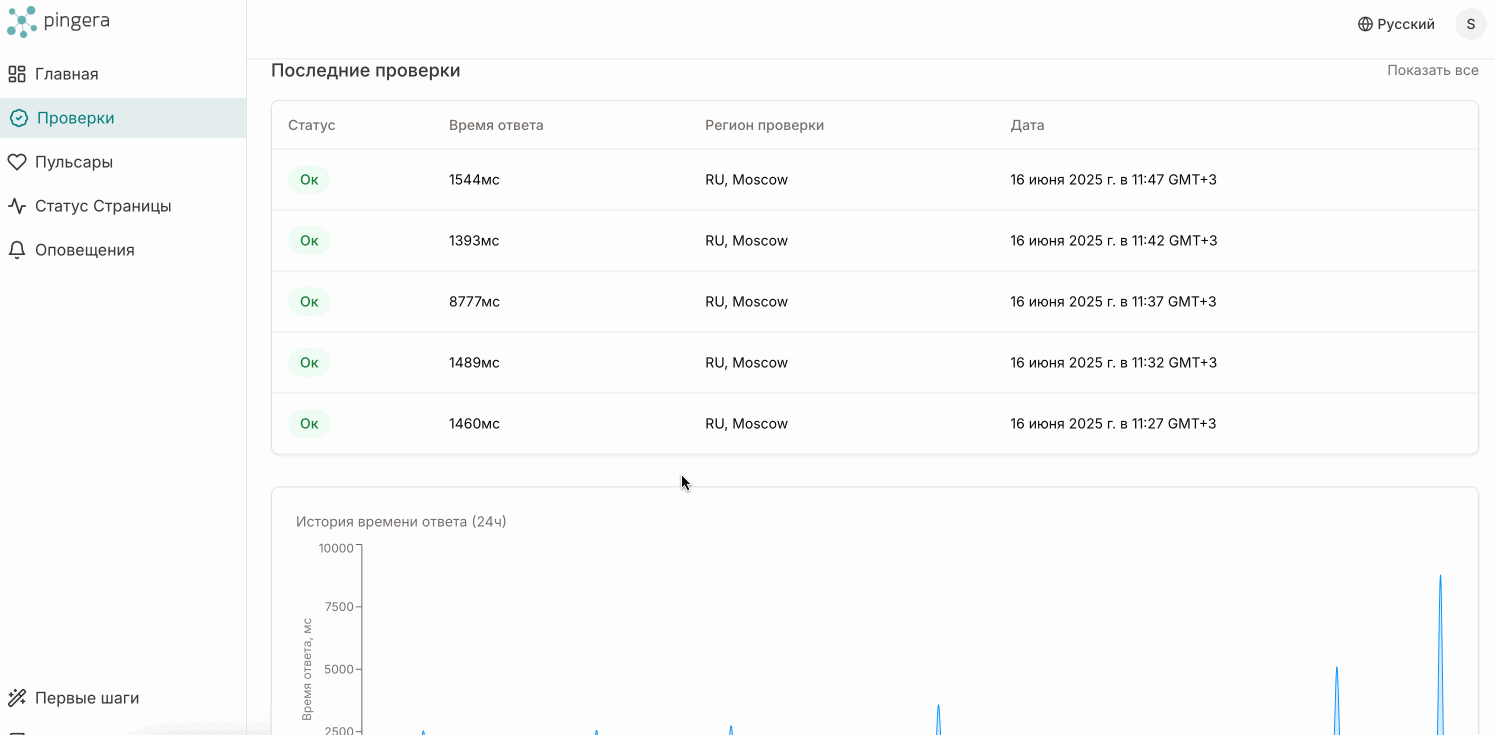Click the 1544мс response time value
This screenshot has width=1495, height=735.
(x=474, y=180)
